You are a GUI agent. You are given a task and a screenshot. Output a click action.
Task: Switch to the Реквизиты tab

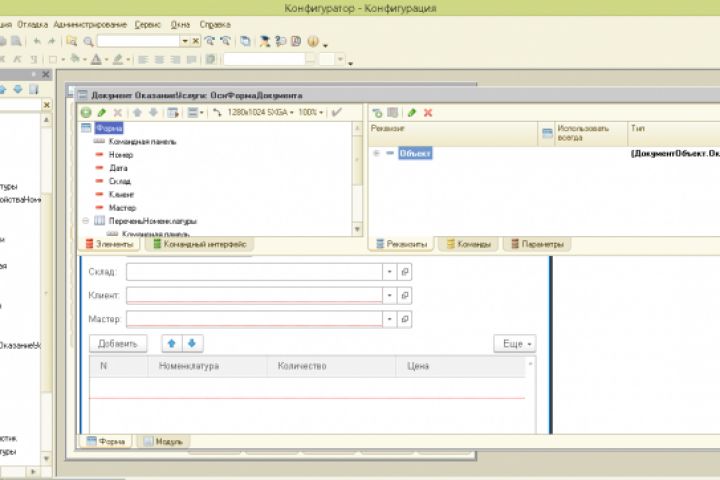click(x=401, y=244)
